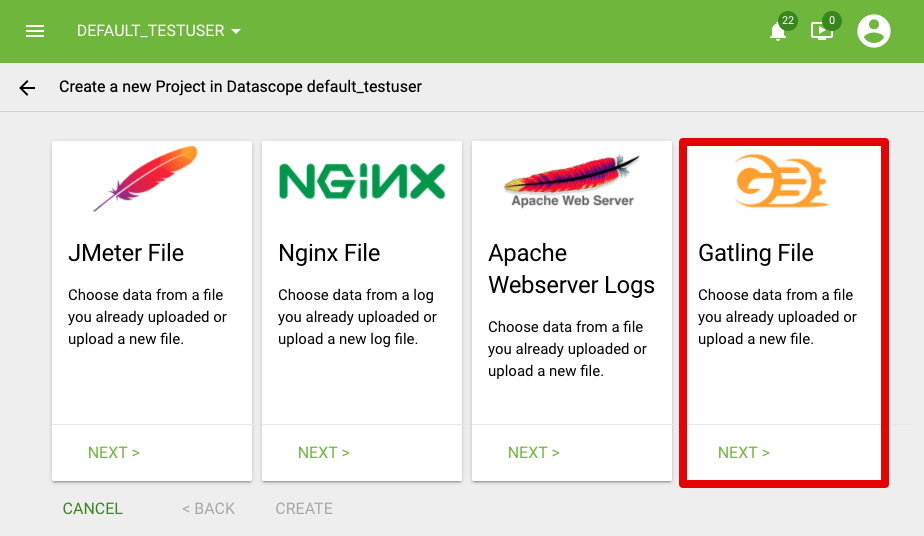Click the Gatling logo image
Viewport: 924px width, 536px height.
click(781, 181)
